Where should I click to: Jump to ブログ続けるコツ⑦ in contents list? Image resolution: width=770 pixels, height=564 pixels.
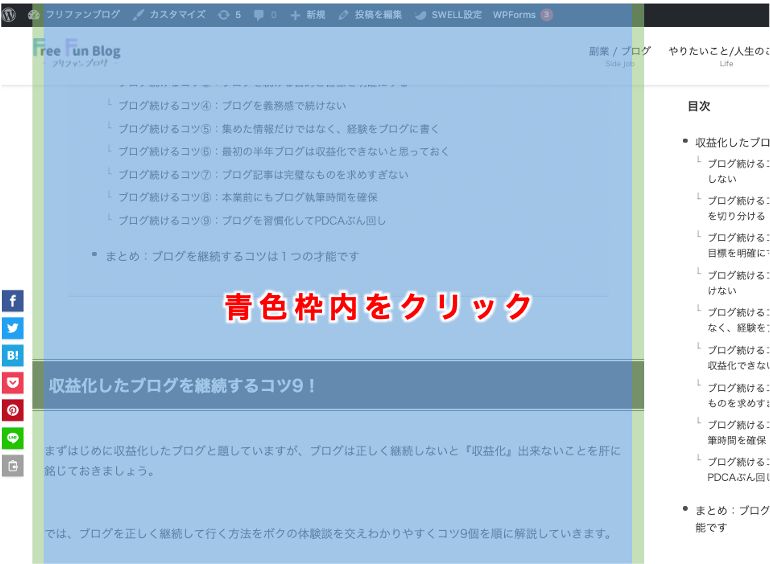[x=263, y=174]
